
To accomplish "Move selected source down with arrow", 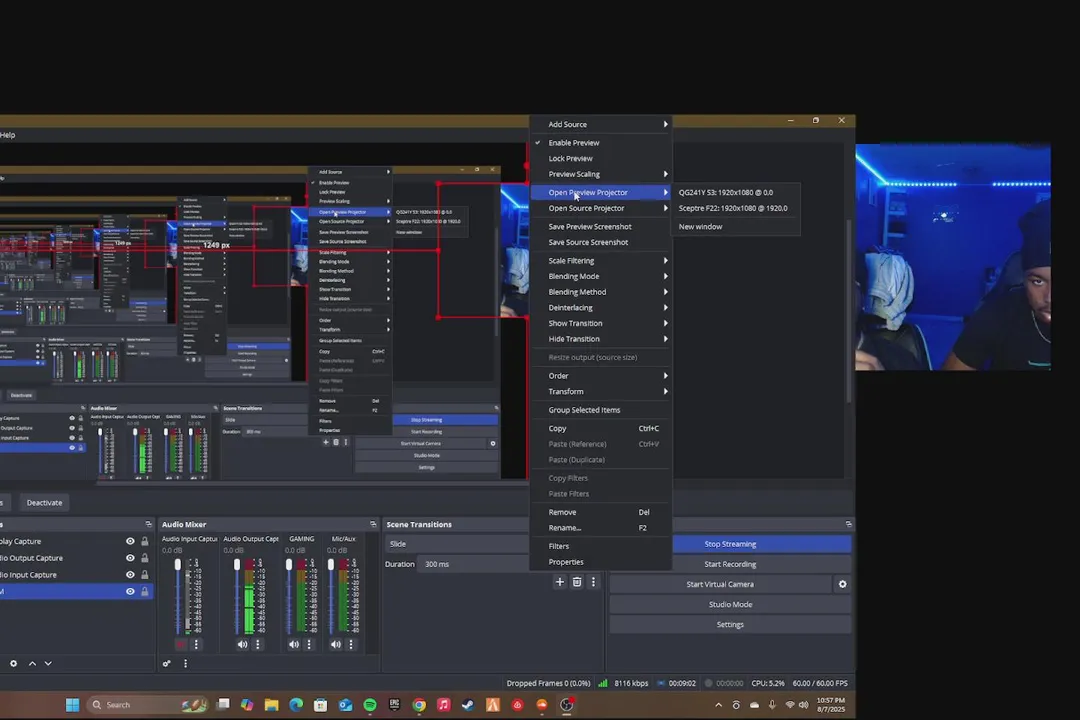I will click(48, 664).
